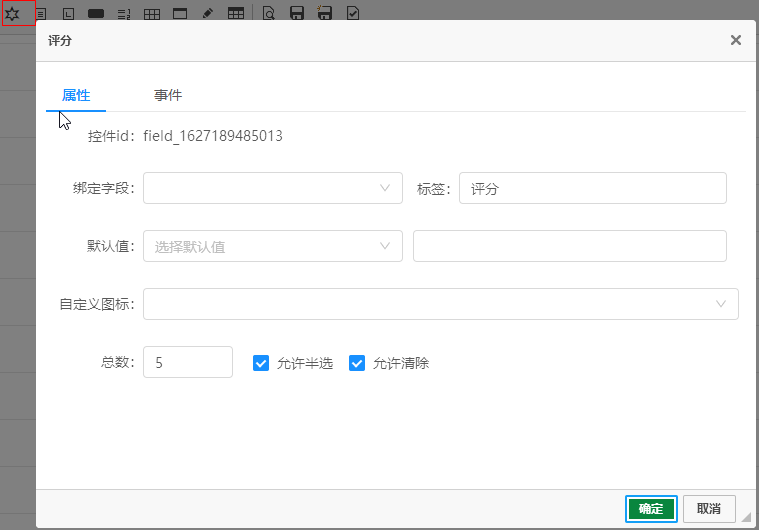The height and width of the screenshot is (530, 759).
Task: Click the numbered list toolbar icon
Action: (124, 14)
